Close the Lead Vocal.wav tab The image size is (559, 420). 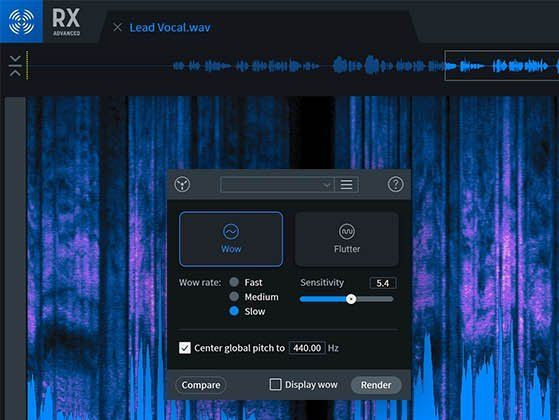(117, 27)
